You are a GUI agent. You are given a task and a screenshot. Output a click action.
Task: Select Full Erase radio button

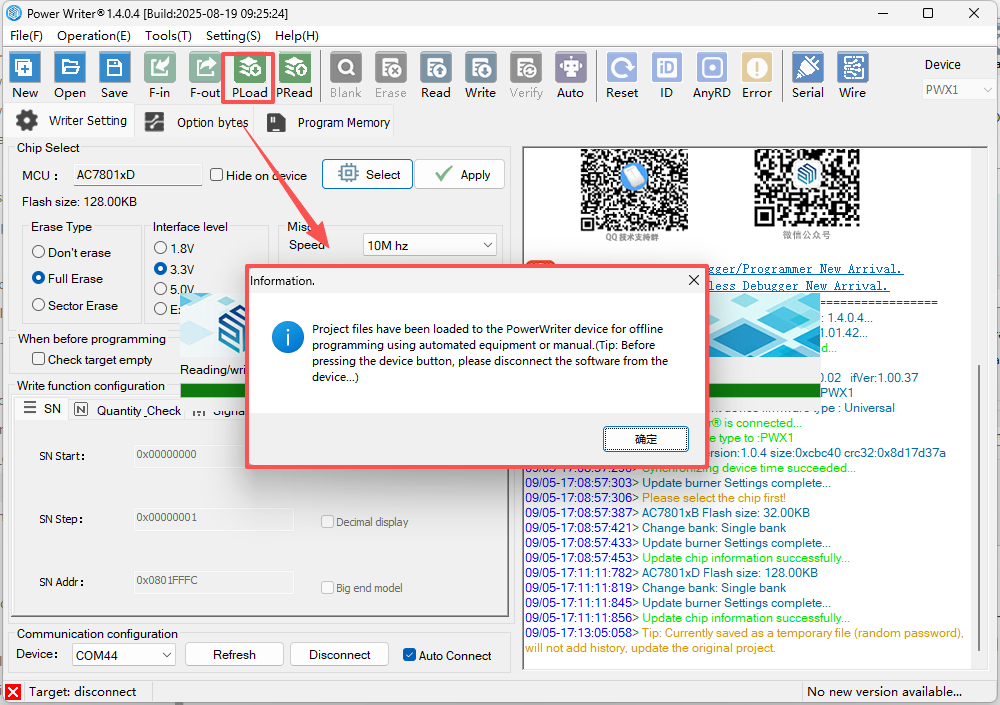point(38,278)
